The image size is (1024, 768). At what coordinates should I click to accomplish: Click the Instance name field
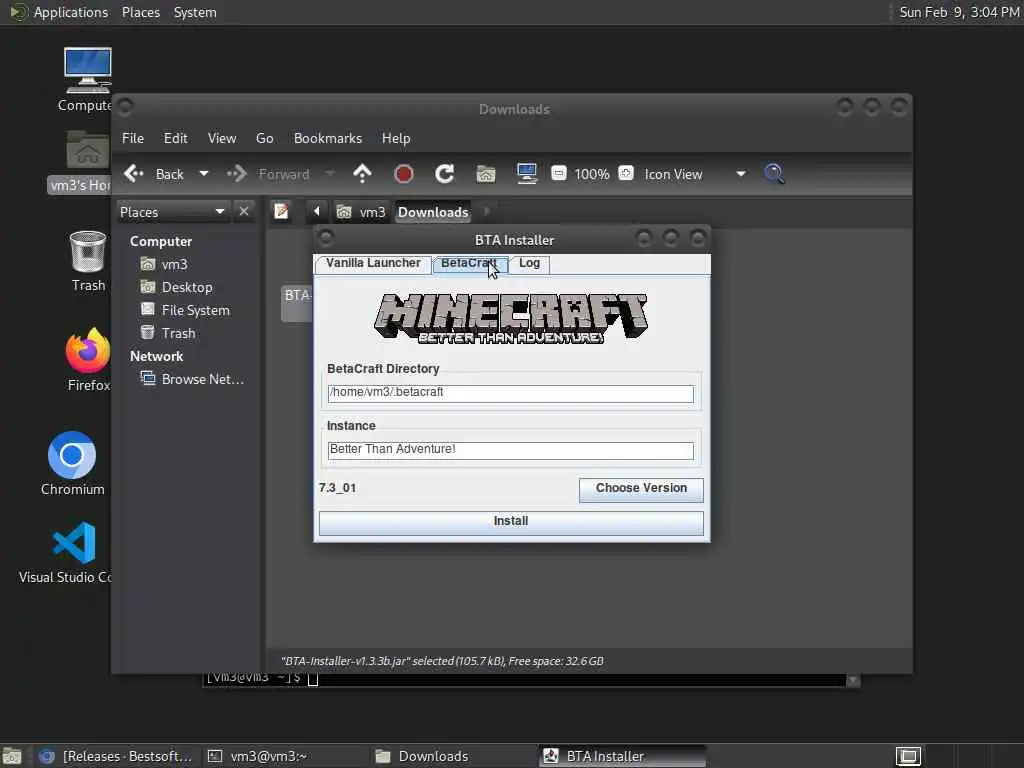510,449
